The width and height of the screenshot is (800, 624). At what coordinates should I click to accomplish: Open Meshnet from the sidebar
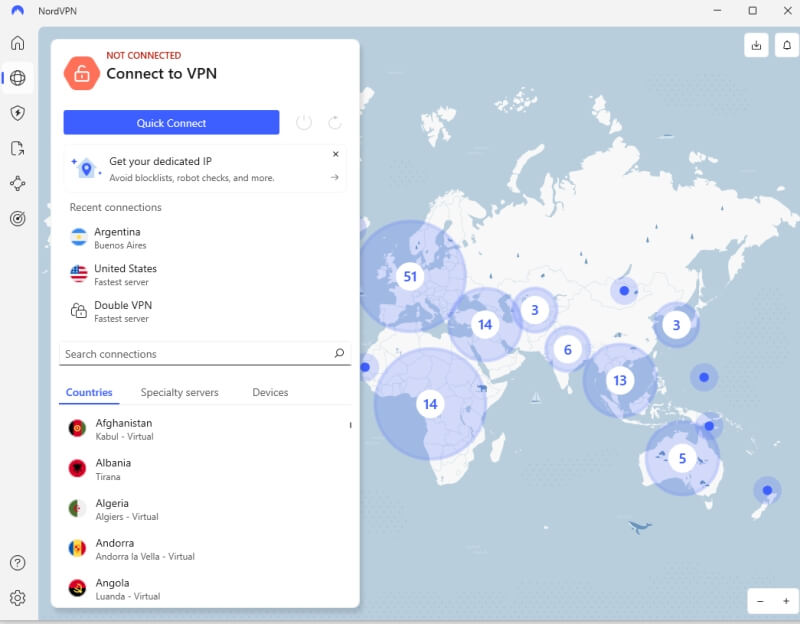click(18, 183)
